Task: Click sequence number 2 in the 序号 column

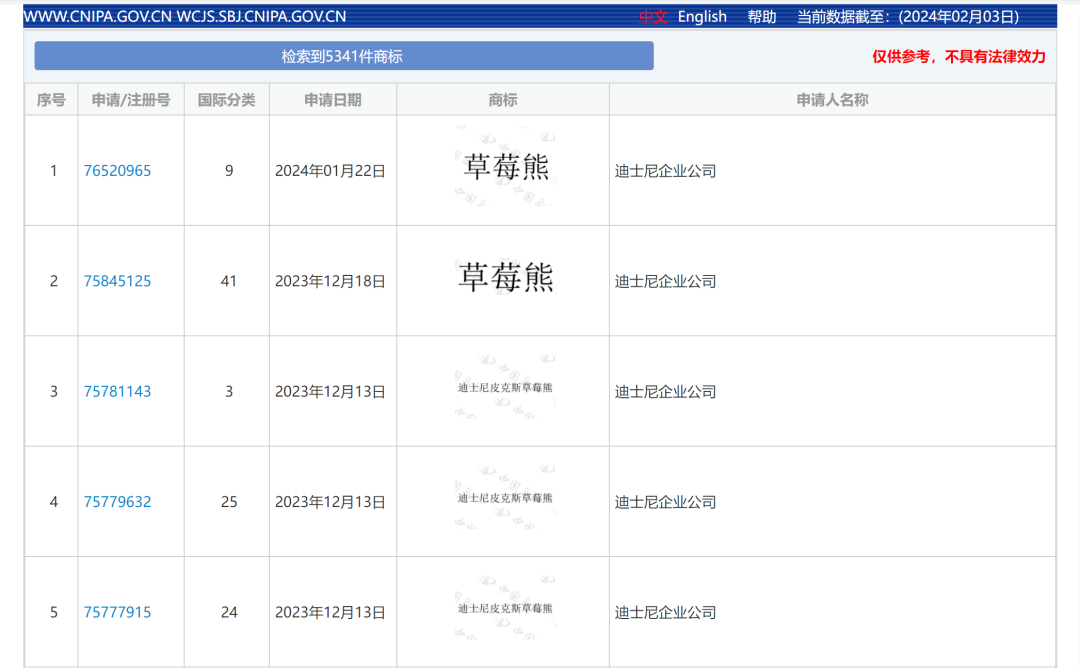Action: click(54, 281)
